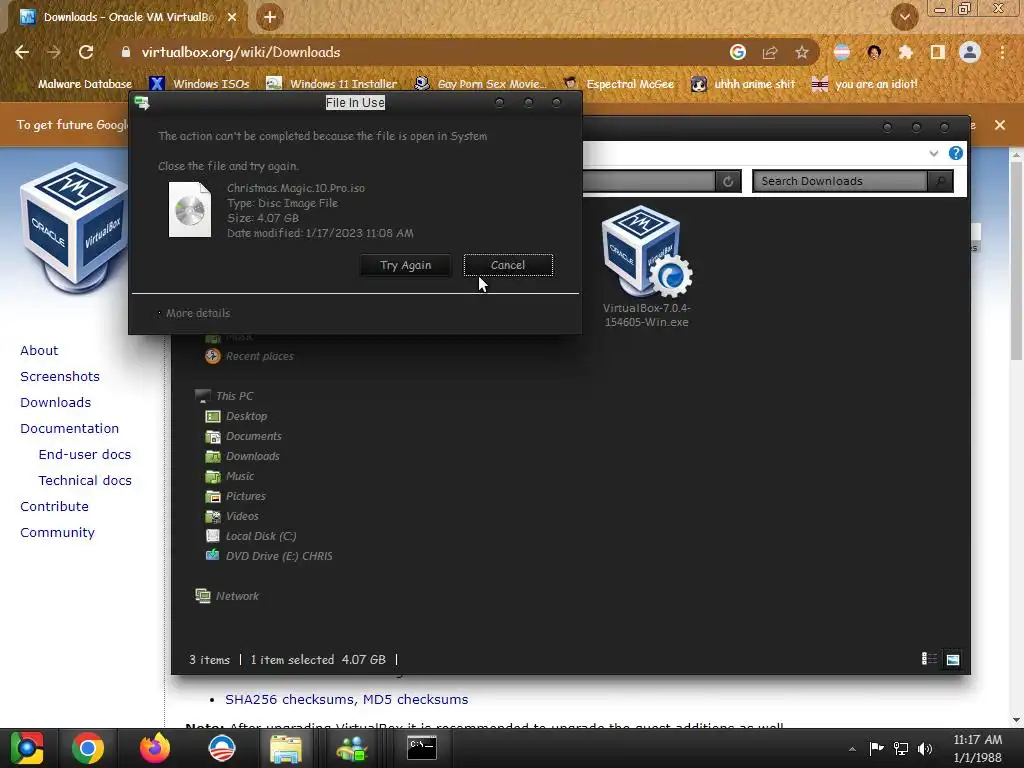Click the Google icon in address bar
The width and height of the screenshot is (1024, 768).
[738, 52]
